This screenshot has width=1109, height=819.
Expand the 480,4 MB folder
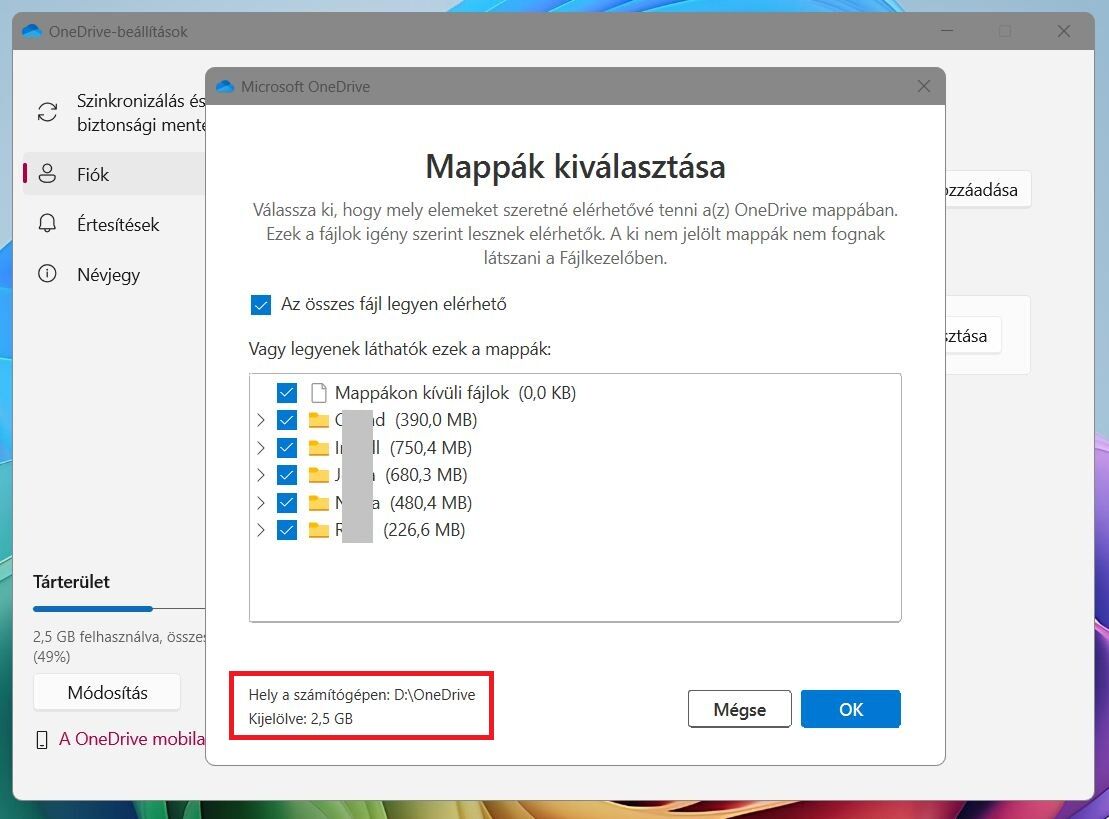click(x=260, y=503)
